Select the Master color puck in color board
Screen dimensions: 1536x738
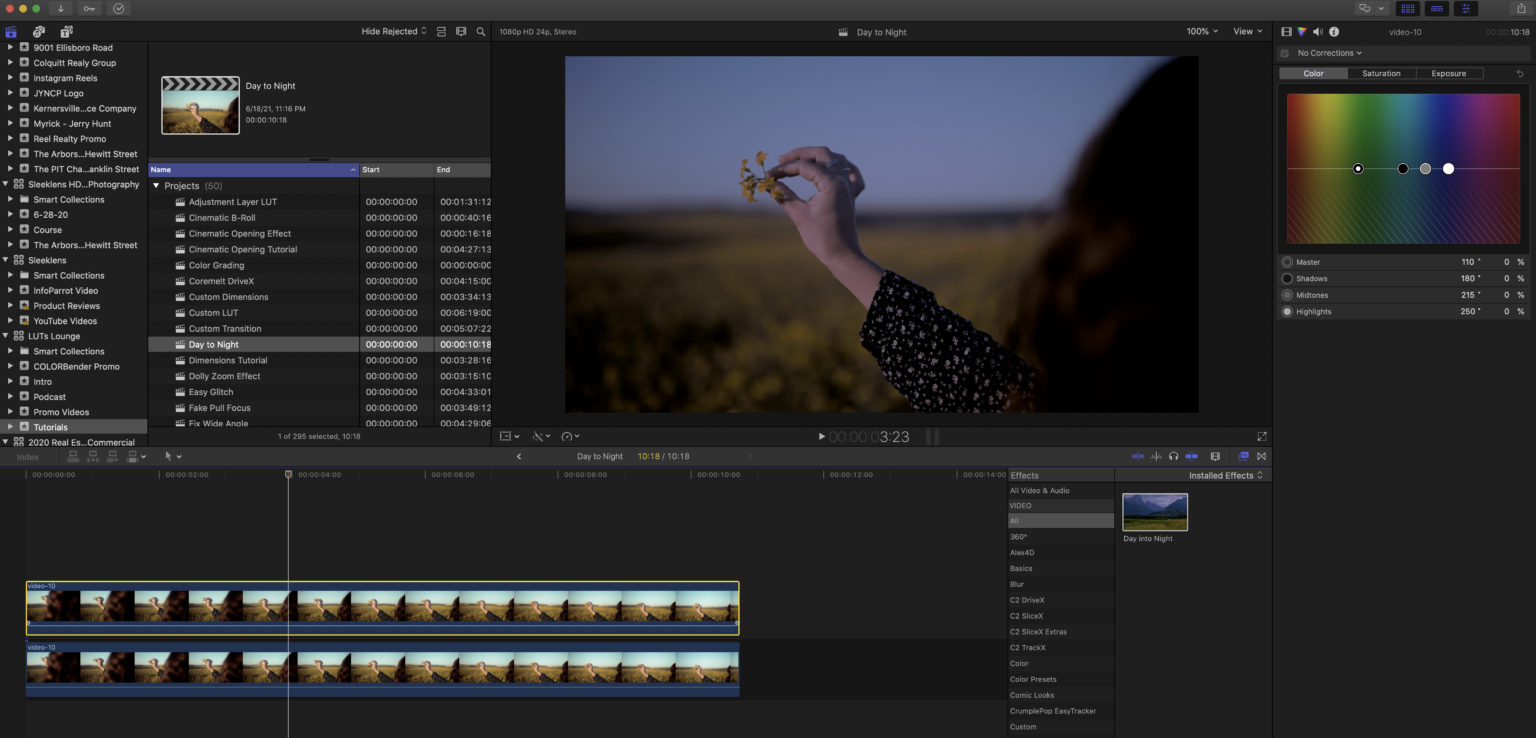(x=1358, y=169)
